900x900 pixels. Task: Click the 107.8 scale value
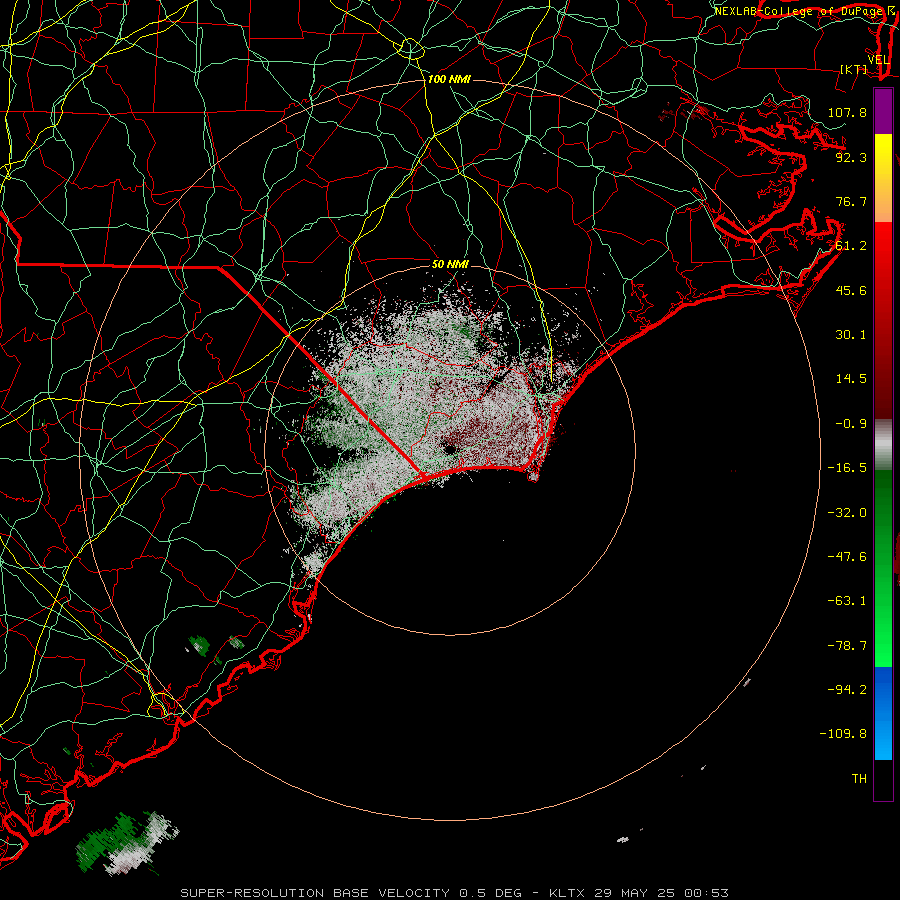[847, 112]
